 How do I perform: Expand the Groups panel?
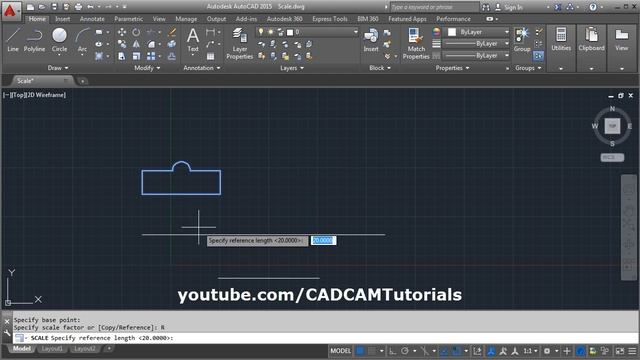(528, 68)
